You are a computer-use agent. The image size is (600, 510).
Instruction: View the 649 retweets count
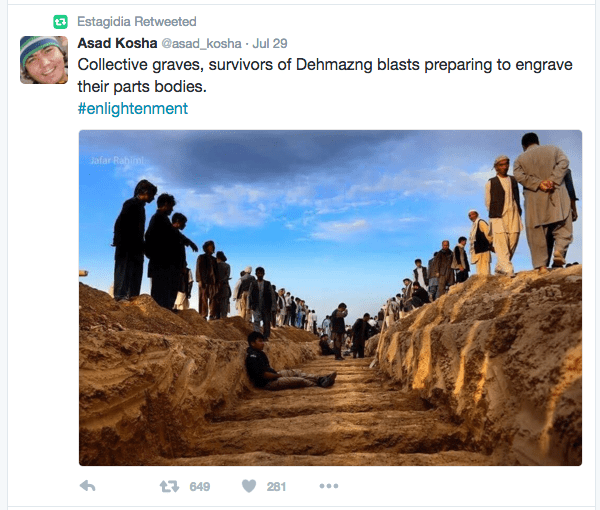[x=200, y=487]
